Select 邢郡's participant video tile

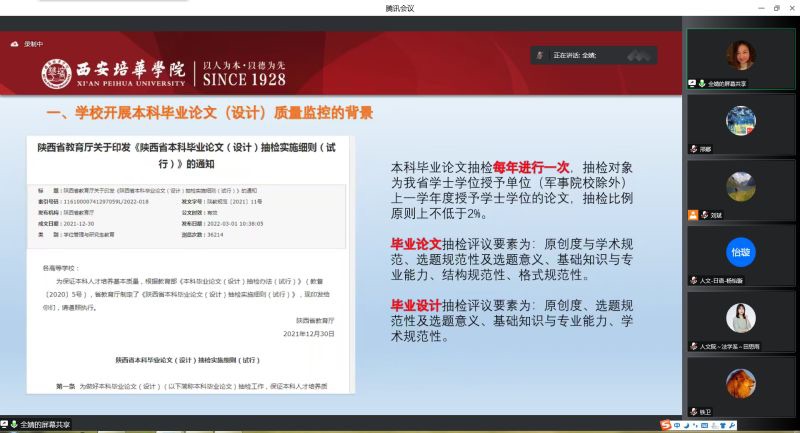[x=740, y=122]
